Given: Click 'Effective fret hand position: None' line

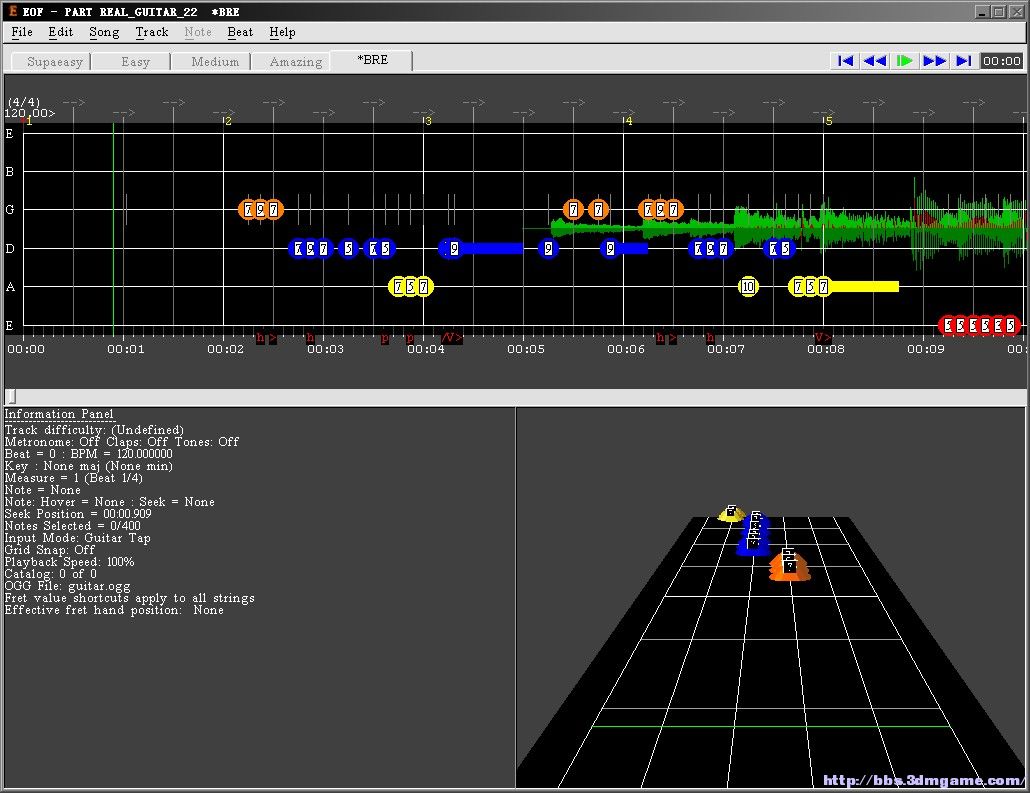Looking at the screenshot, I should 114,610.
